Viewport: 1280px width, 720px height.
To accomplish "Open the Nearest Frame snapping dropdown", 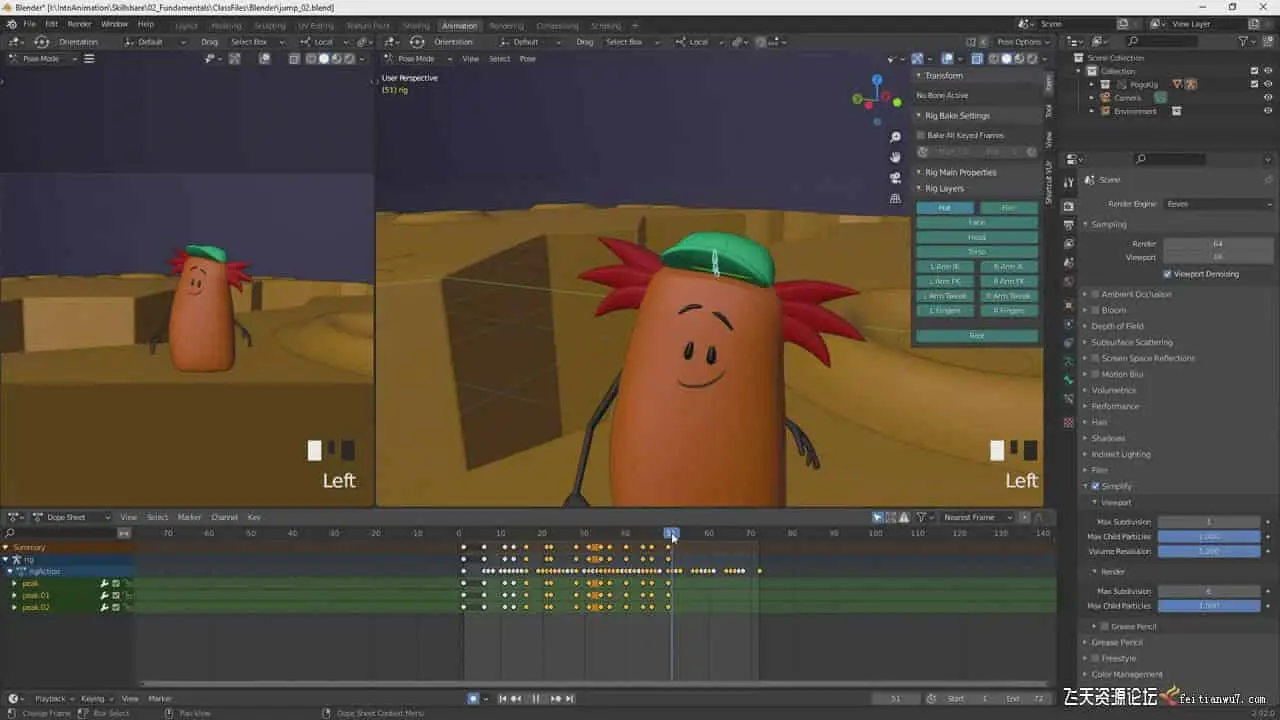I will pyautogui.click(x=978, y=517).
